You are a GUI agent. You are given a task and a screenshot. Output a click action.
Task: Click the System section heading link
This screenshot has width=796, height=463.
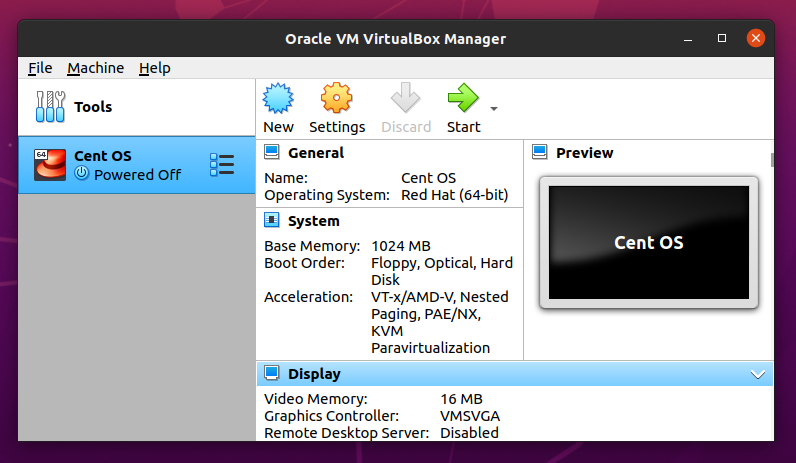pos(314,221)
